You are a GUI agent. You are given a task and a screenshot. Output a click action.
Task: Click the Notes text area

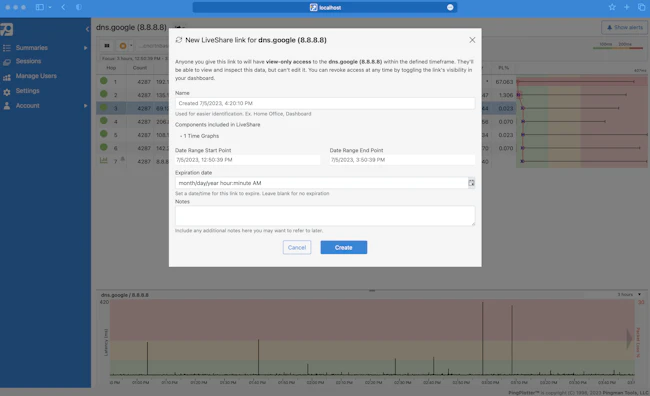pyautogui.click(x=325, y=216)
